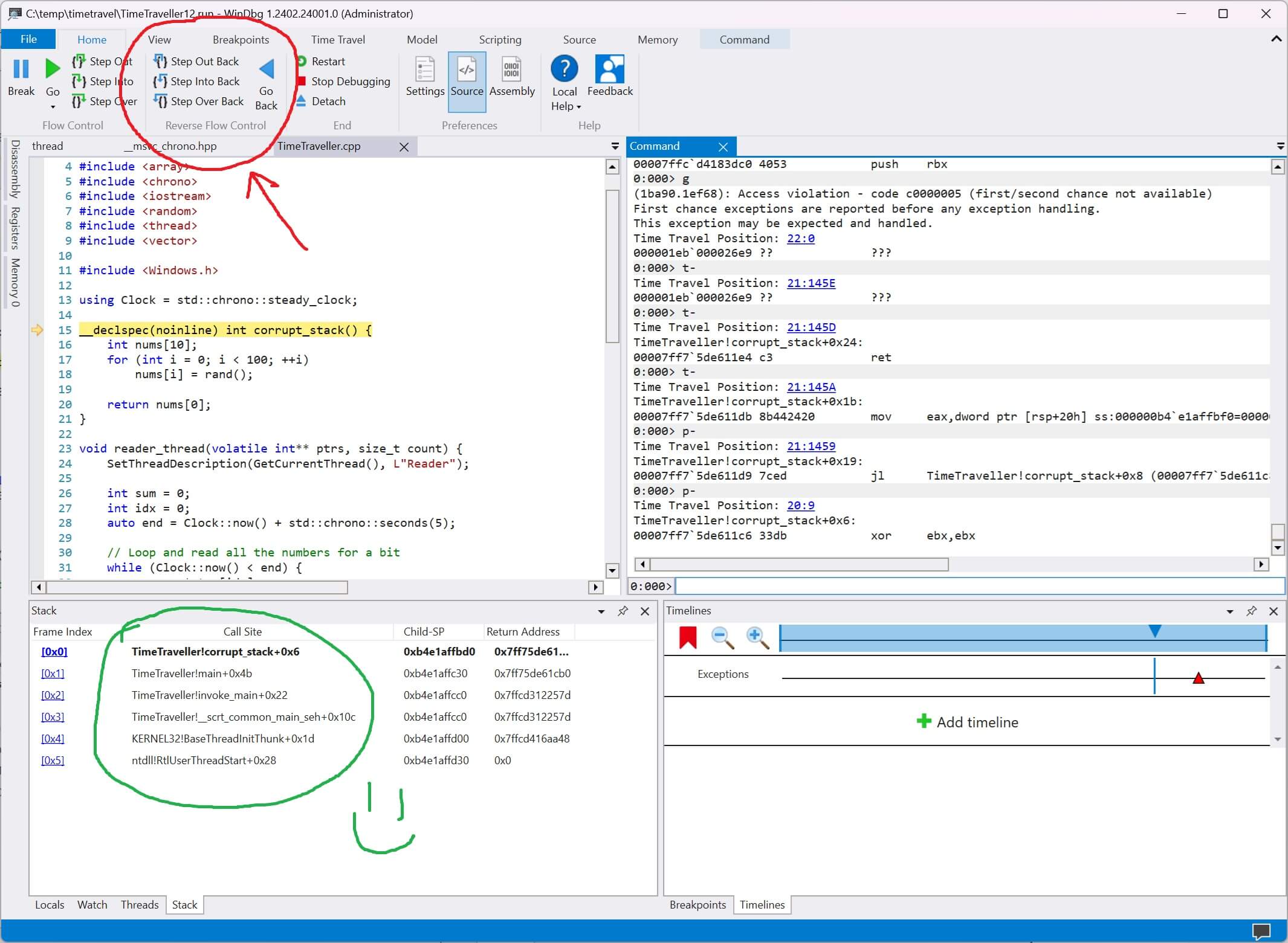This screenshot has width=1288, height=943.
Task: Open the Settings icon in Preferences
Action: pos(425,71)
